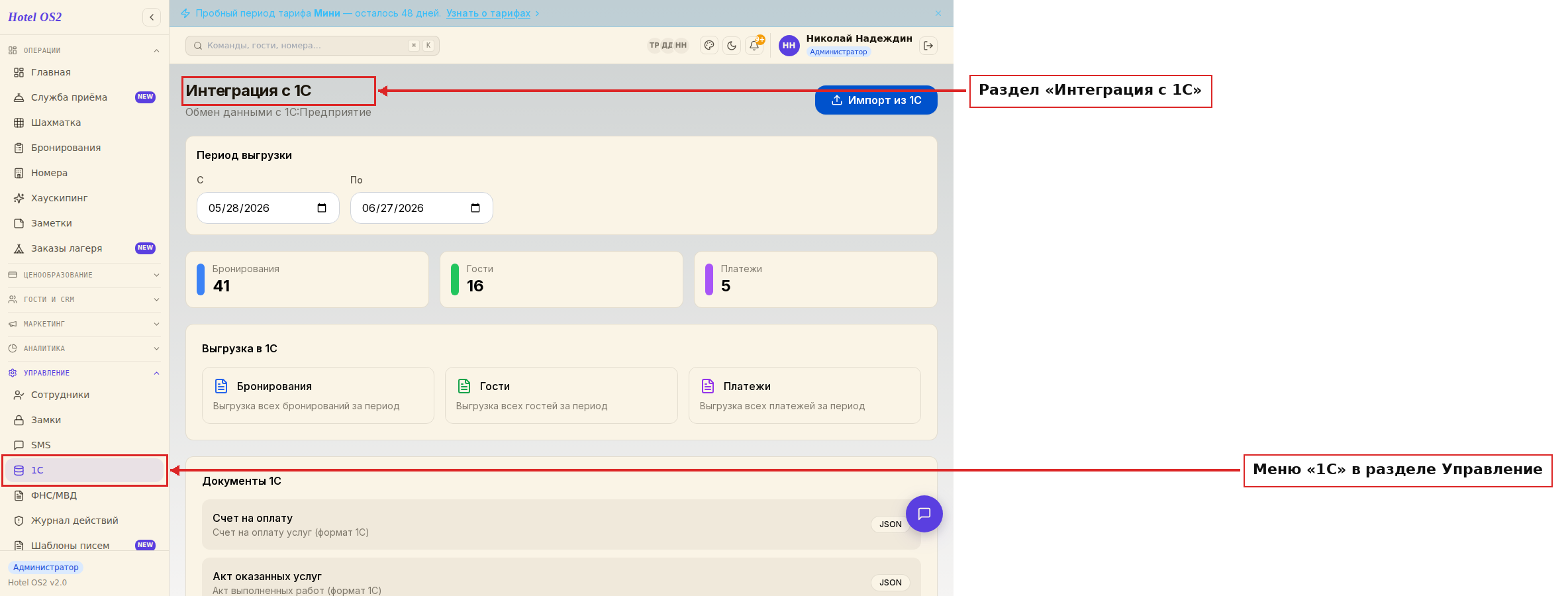Export Платежи card to 1С
This screenshot has height=596, width=1568.
(805, 395)
